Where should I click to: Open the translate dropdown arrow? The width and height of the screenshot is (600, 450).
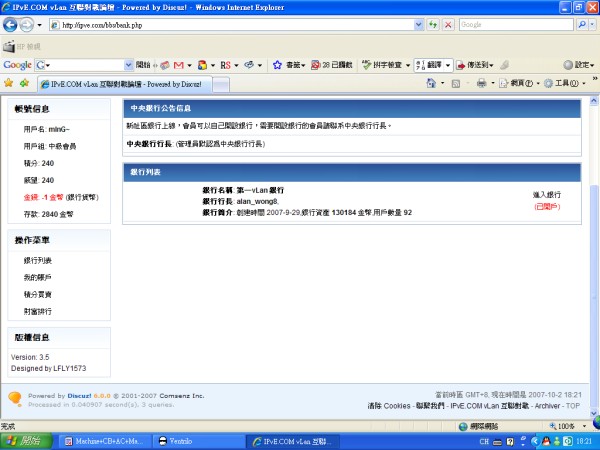point(448,65)
